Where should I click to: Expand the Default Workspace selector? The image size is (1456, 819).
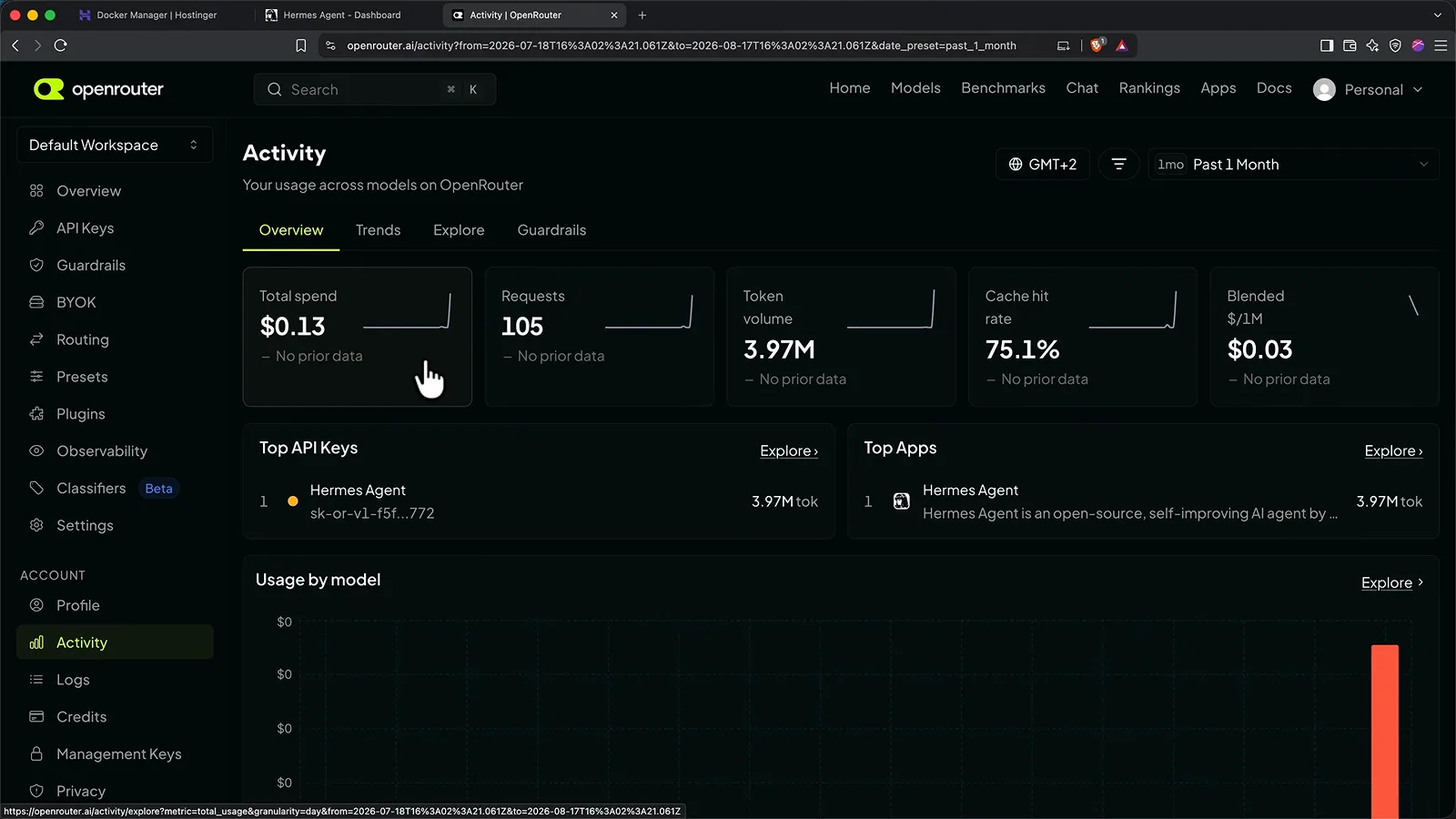115,145
